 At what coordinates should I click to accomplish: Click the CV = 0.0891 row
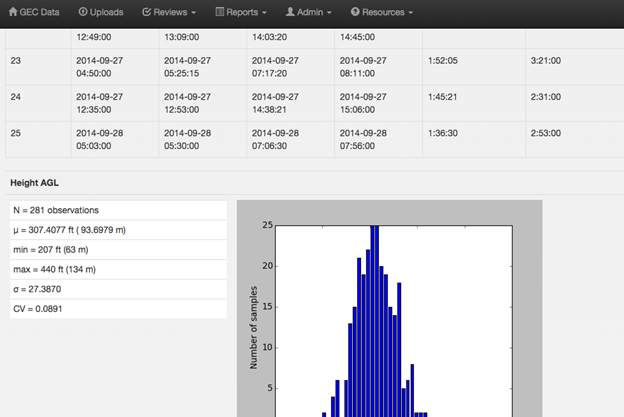[x=118, y=309]
